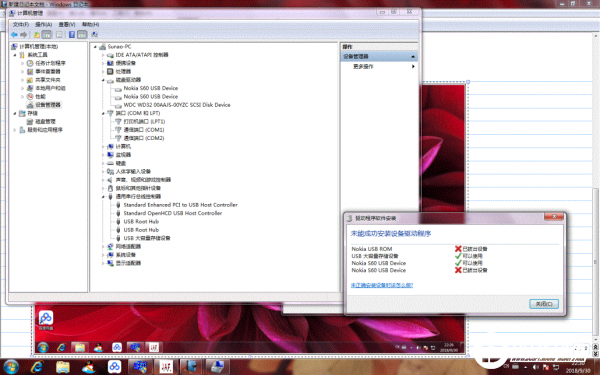This screenshot has height=375, width=600.
Task: Click the Back arrow in Computer Management toolbar
Action: pos(14,34)
